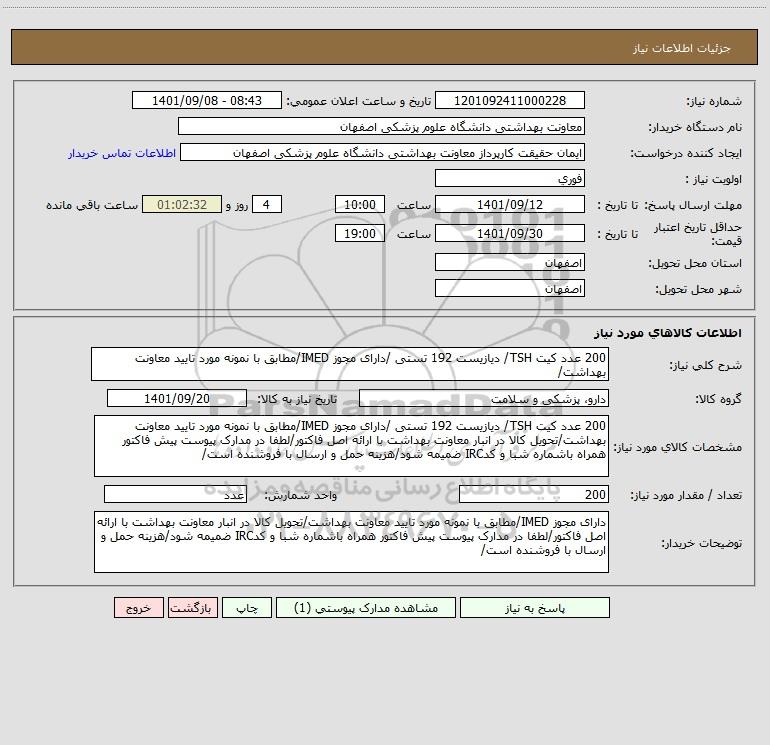Click the شرح کلی نیاز text box
This screenshot has width=770, height=745.
point(350,364)
